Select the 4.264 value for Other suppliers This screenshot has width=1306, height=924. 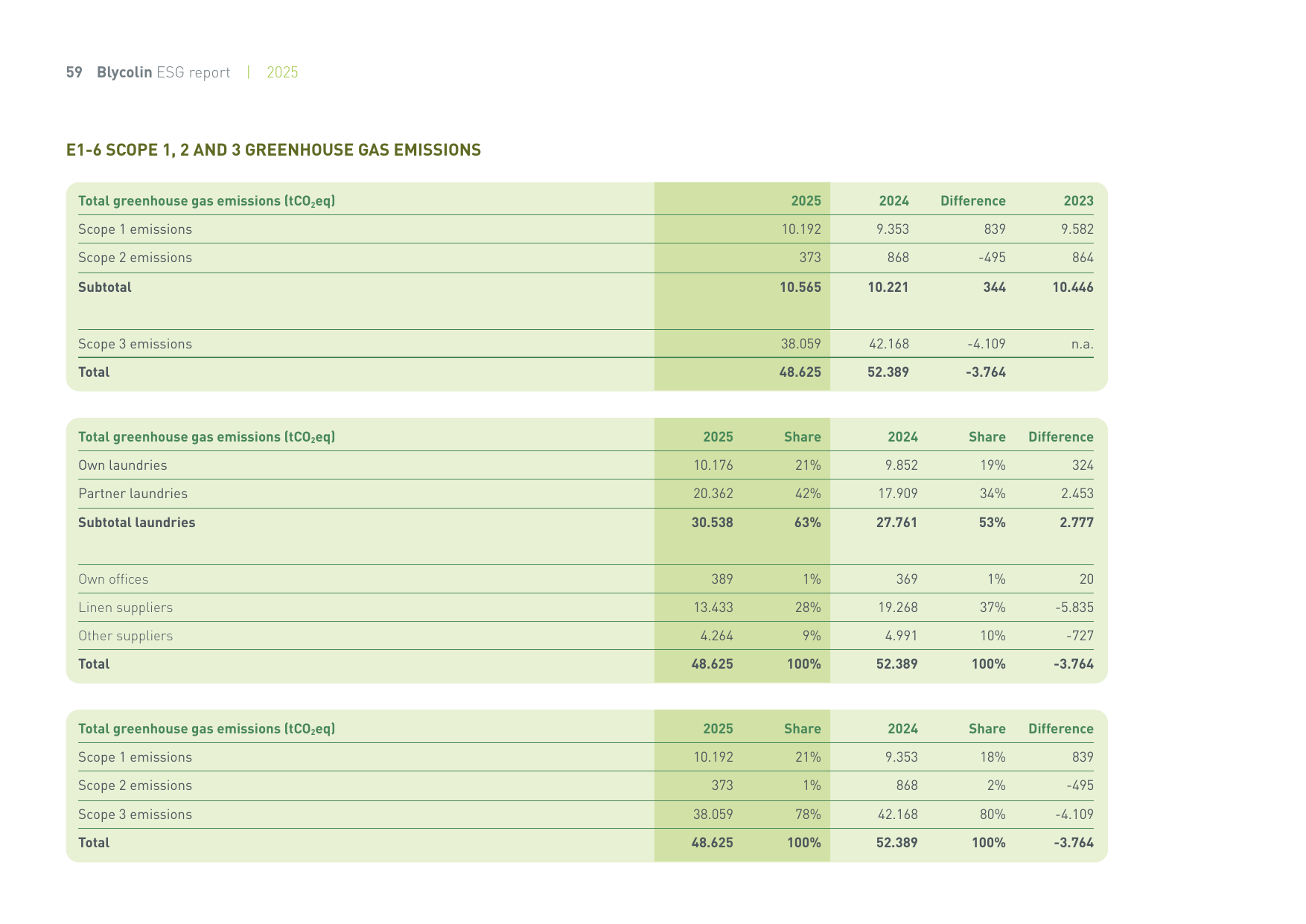pos(716,636)
